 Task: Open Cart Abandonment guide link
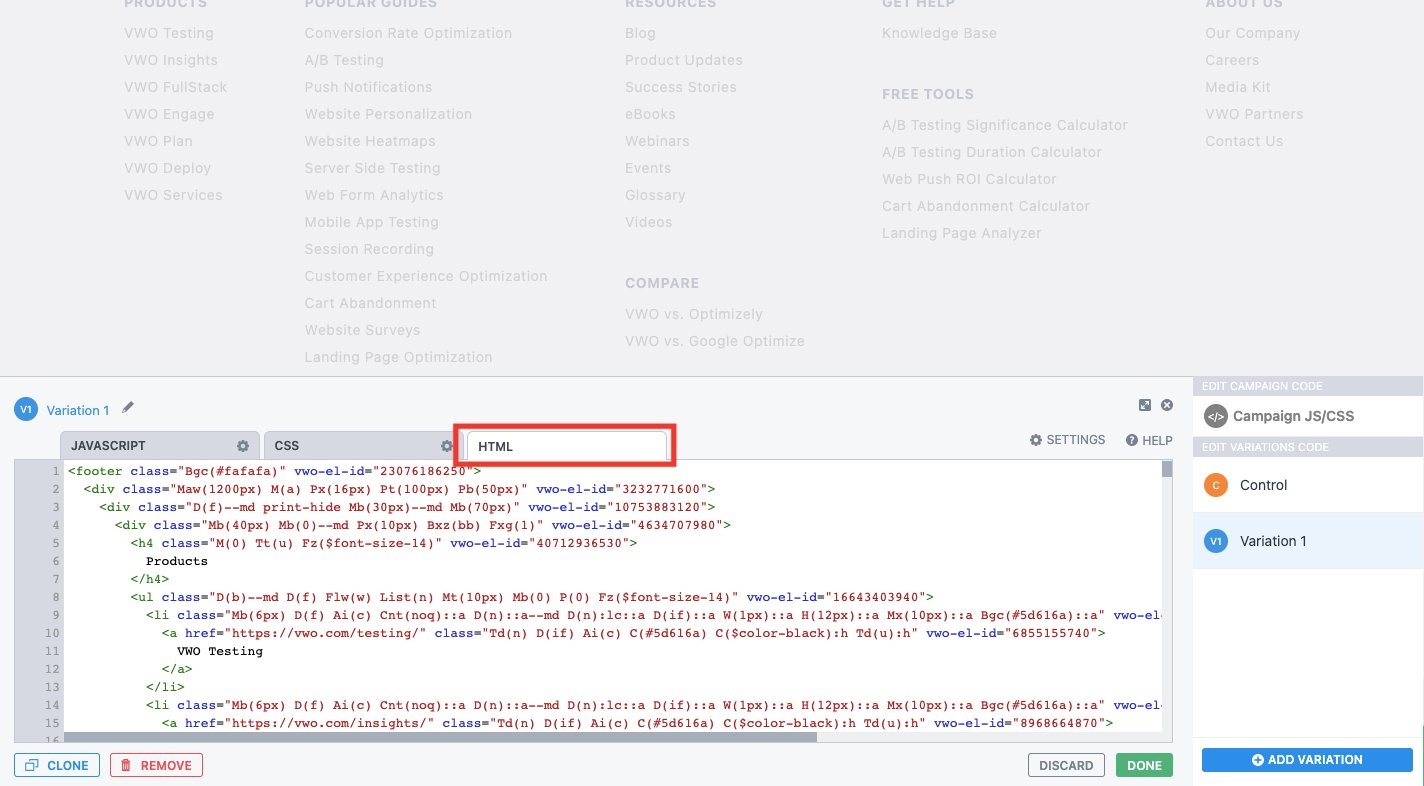(x=370, y=303)
